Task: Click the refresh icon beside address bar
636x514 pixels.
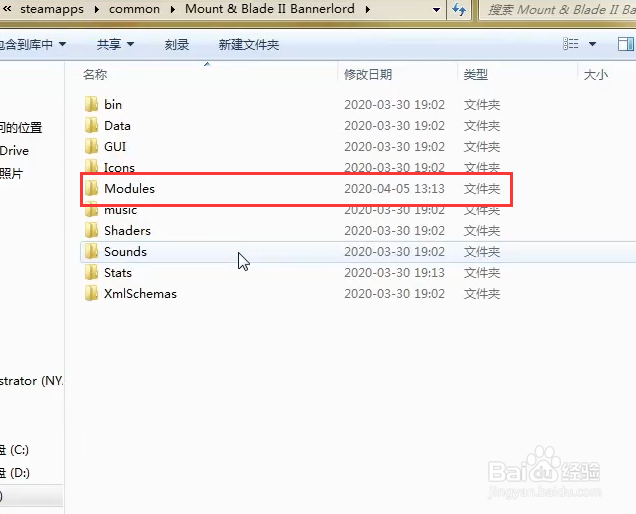Action: pos(459,9)
